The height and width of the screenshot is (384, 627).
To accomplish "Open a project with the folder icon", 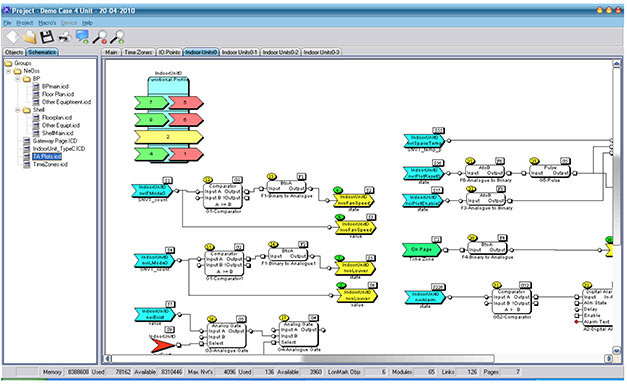I will click(x=30, y=37).
